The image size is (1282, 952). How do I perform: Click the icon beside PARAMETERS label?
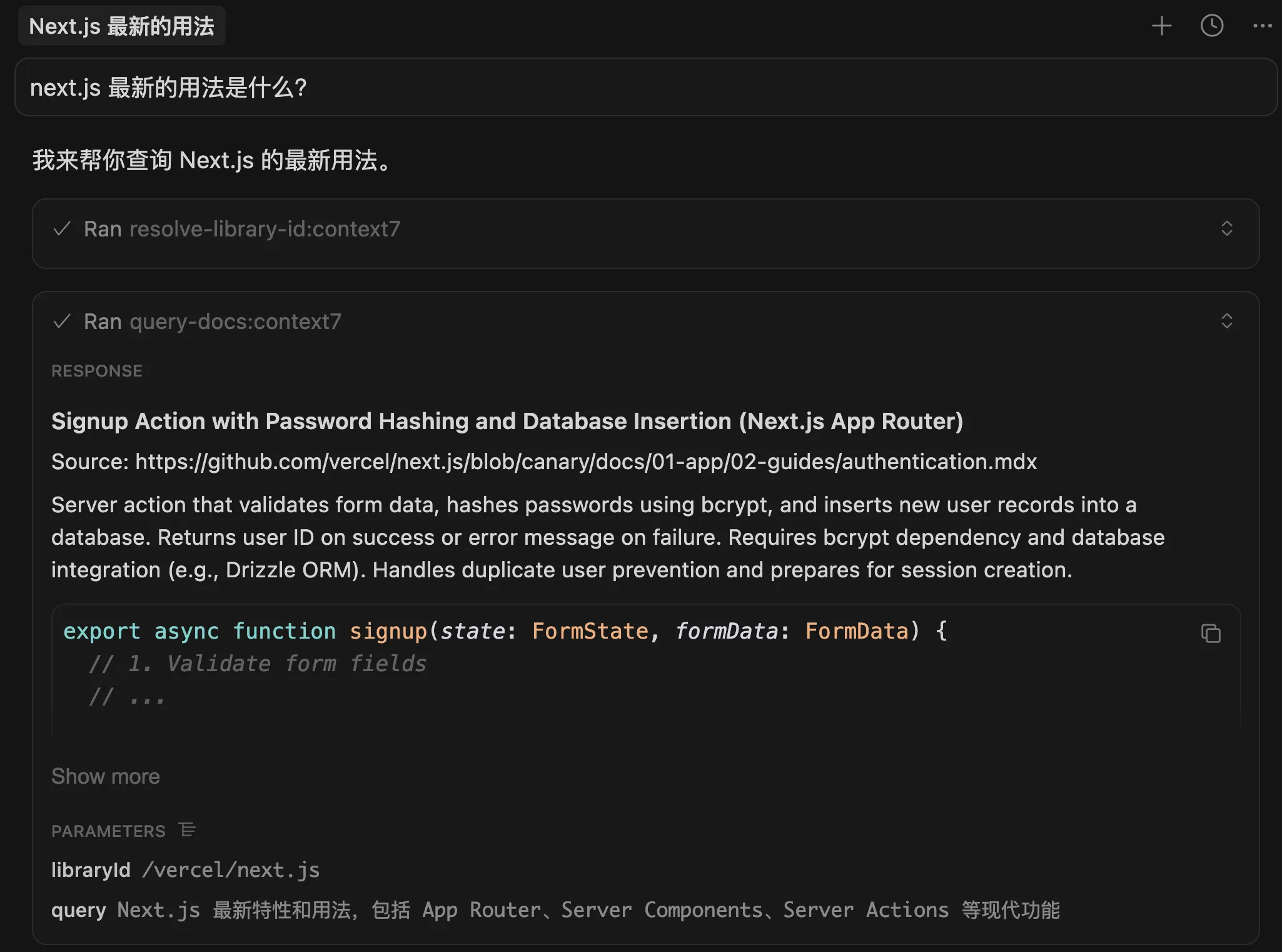pos(187,830)
